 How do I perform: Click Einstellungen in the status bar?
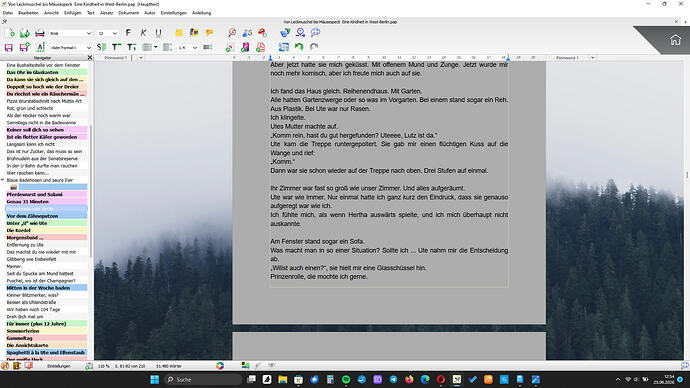tap(59, 366)
